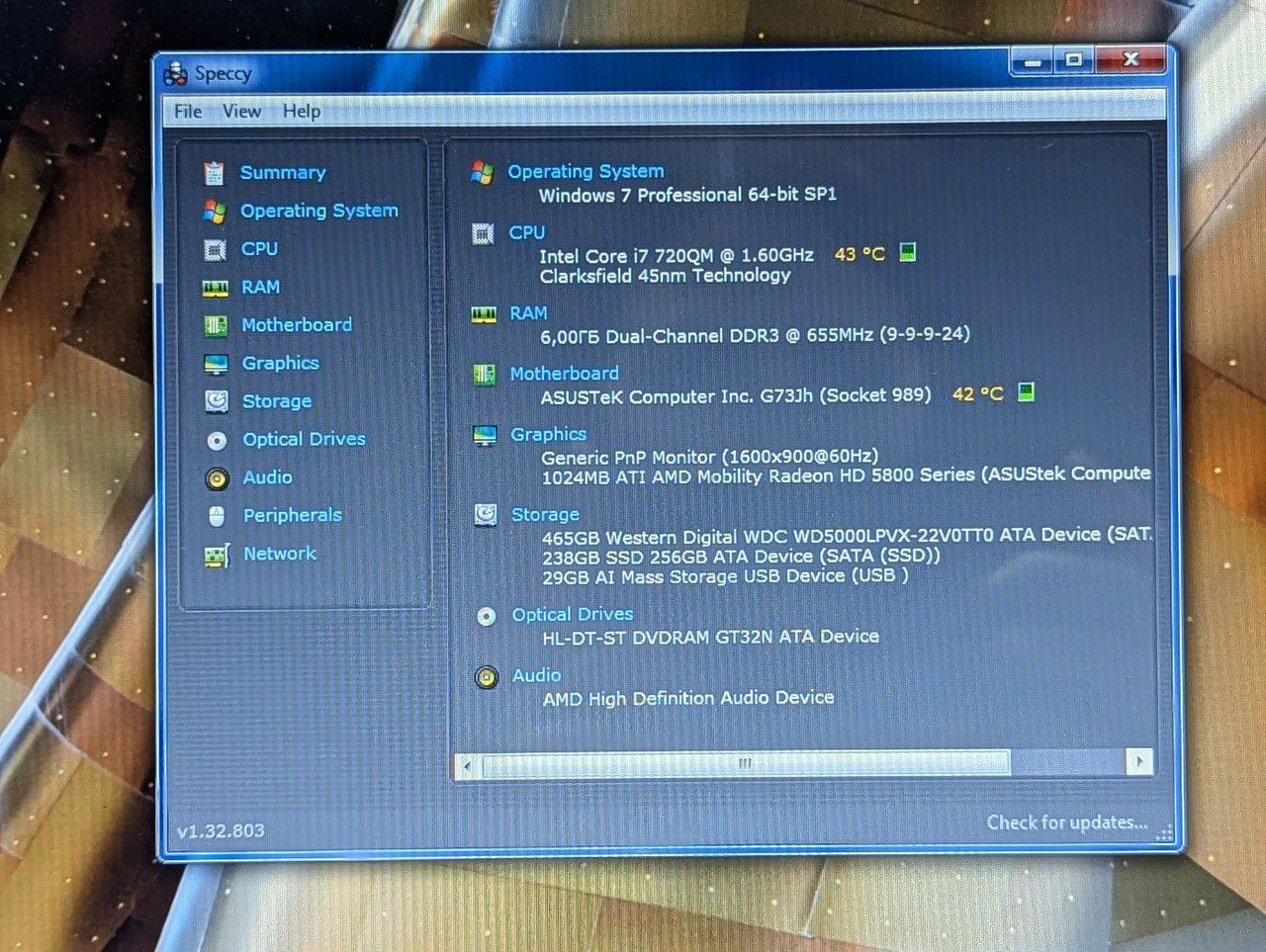The width and height of the screenshot is (1266, 952).
Task: Click the Check for updates link
Action: (x=1067, y=822)
